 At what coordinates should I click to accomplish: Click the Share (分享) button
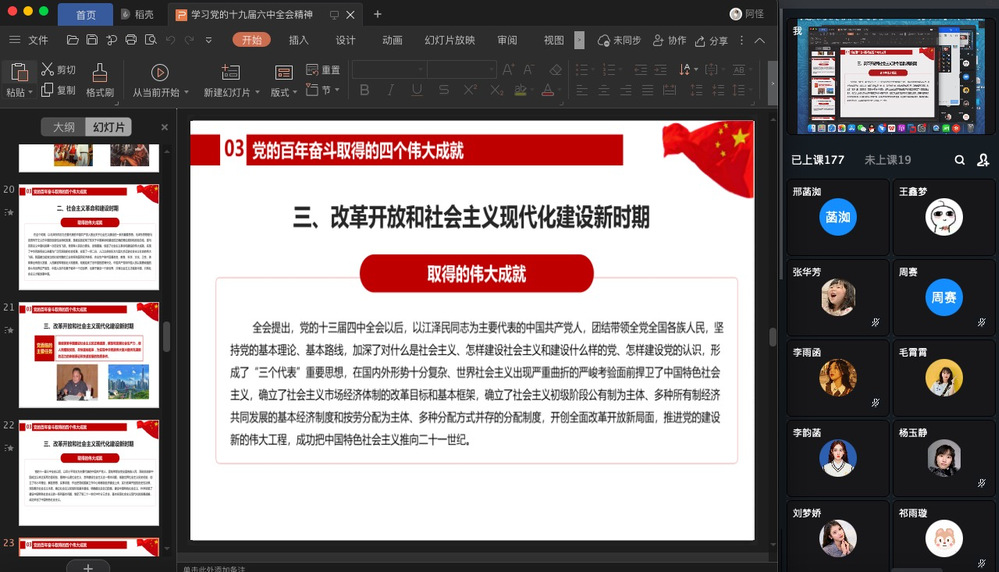(712, 41)
